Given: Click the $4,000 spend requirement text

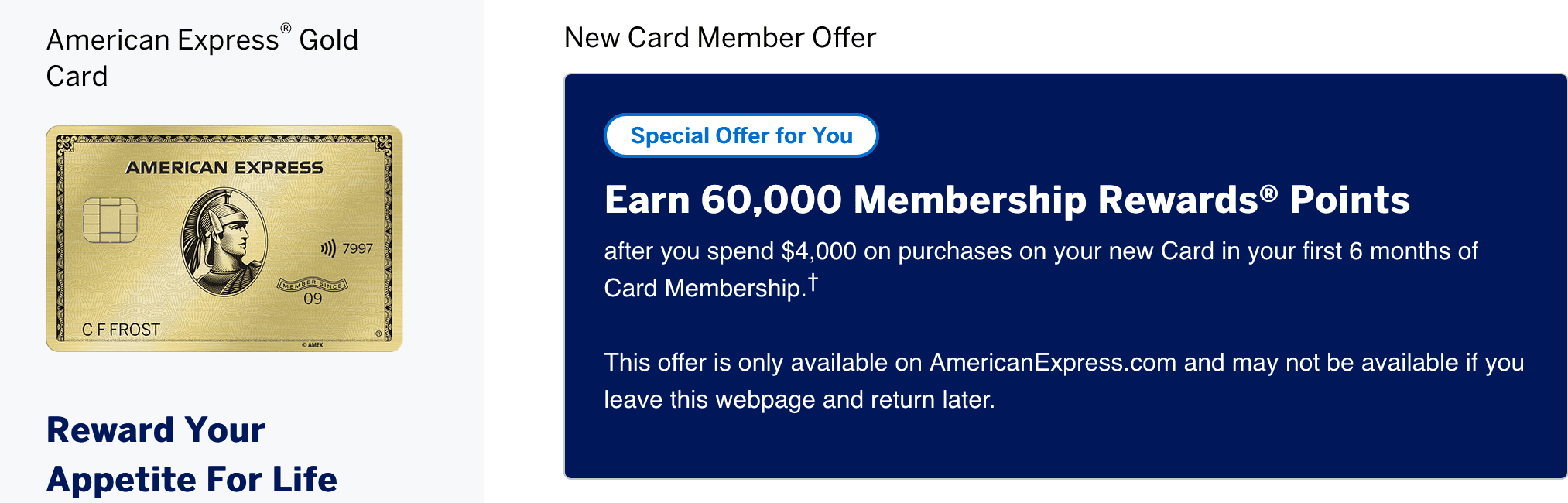Looking at the screenshot, I should (x=819, y=251).
